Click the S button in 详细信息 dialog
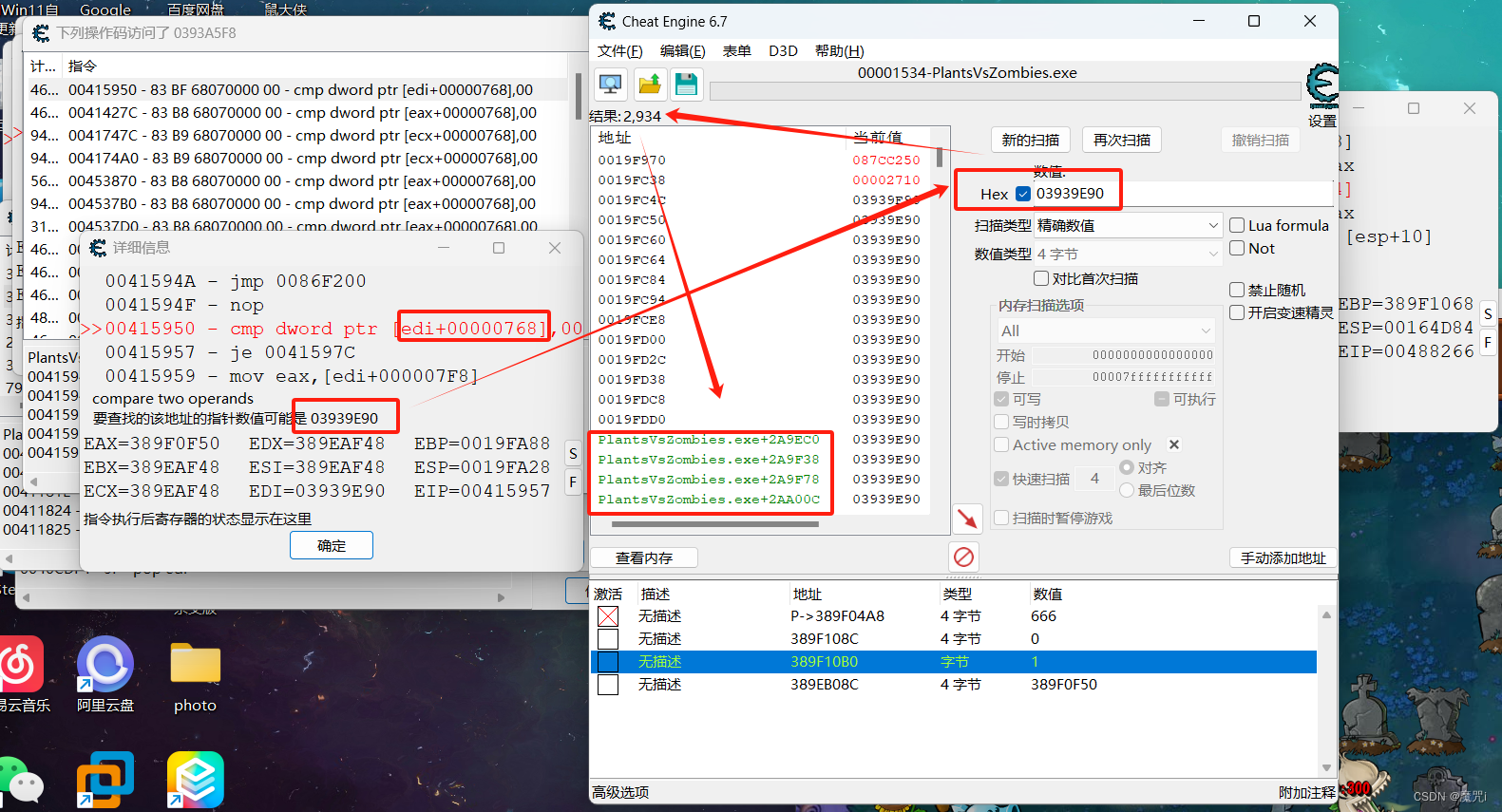Image resolution: width=1502 pixels, height=812 pixels. [573, 454]
